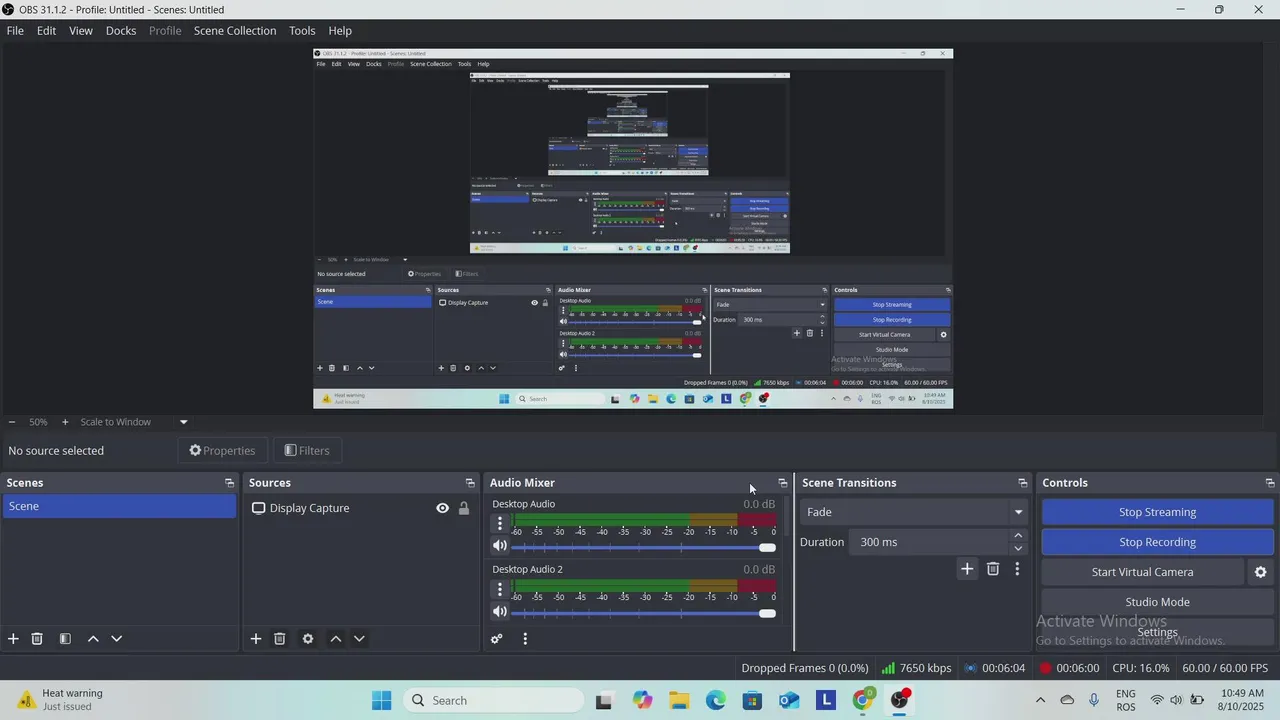Click Start Virtual Camera button
Screen dimensions: 1280x720
pyautogui.click(x=1142, y=572)
